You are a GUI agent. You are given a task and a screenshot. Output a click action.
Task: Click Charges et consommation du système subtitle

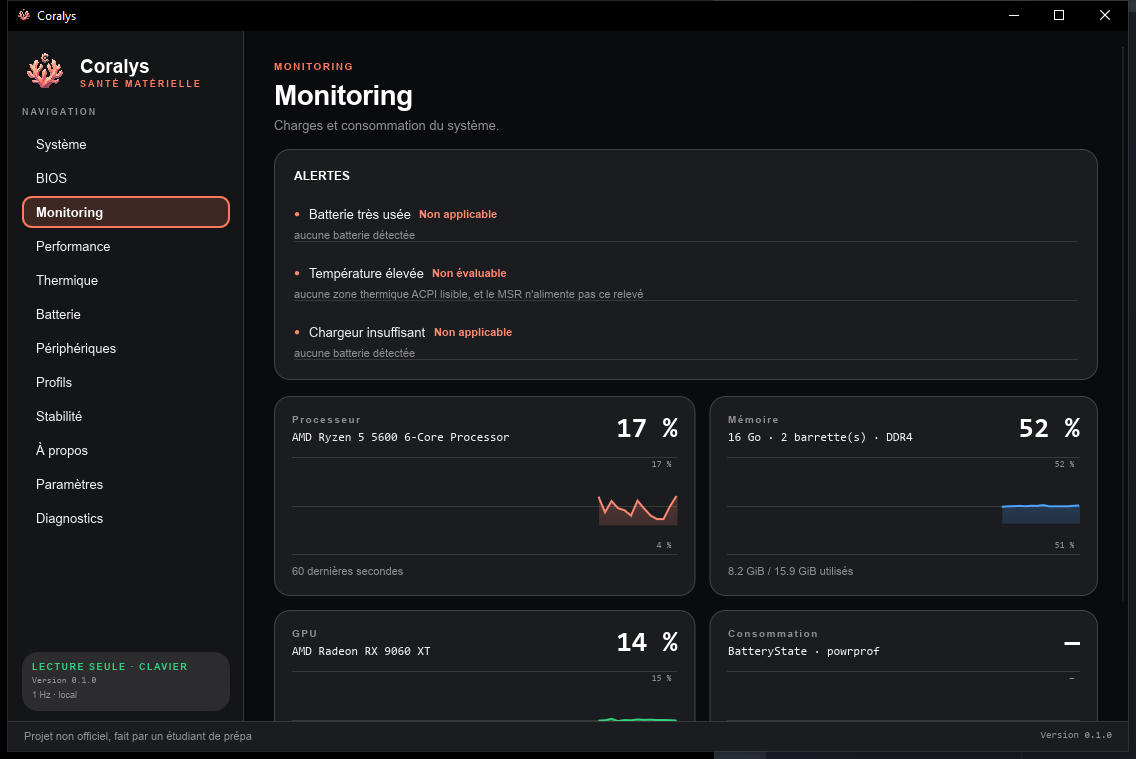386,125
